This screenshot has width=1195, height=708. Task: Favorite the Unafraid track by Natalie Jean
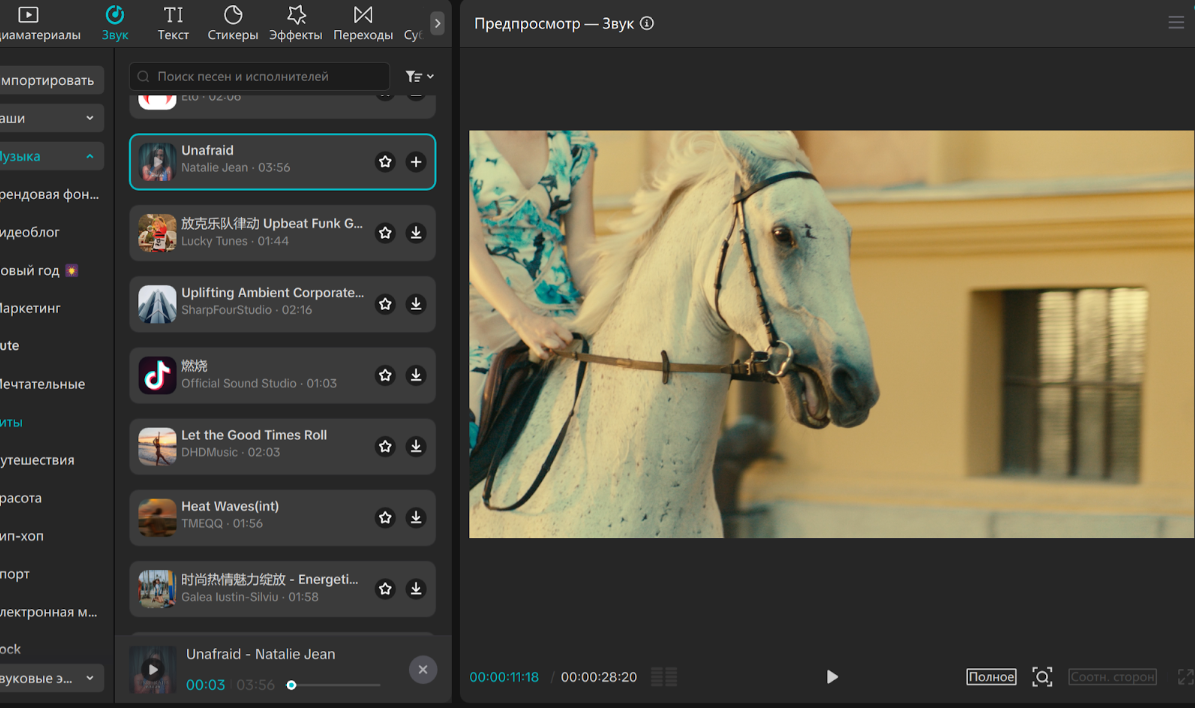coord(385,162)
